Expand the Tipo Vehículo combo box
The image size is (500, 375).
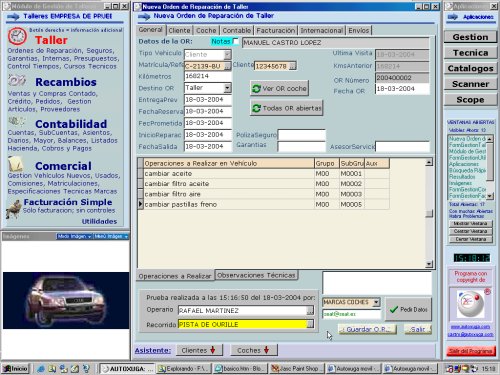point(227,54)
